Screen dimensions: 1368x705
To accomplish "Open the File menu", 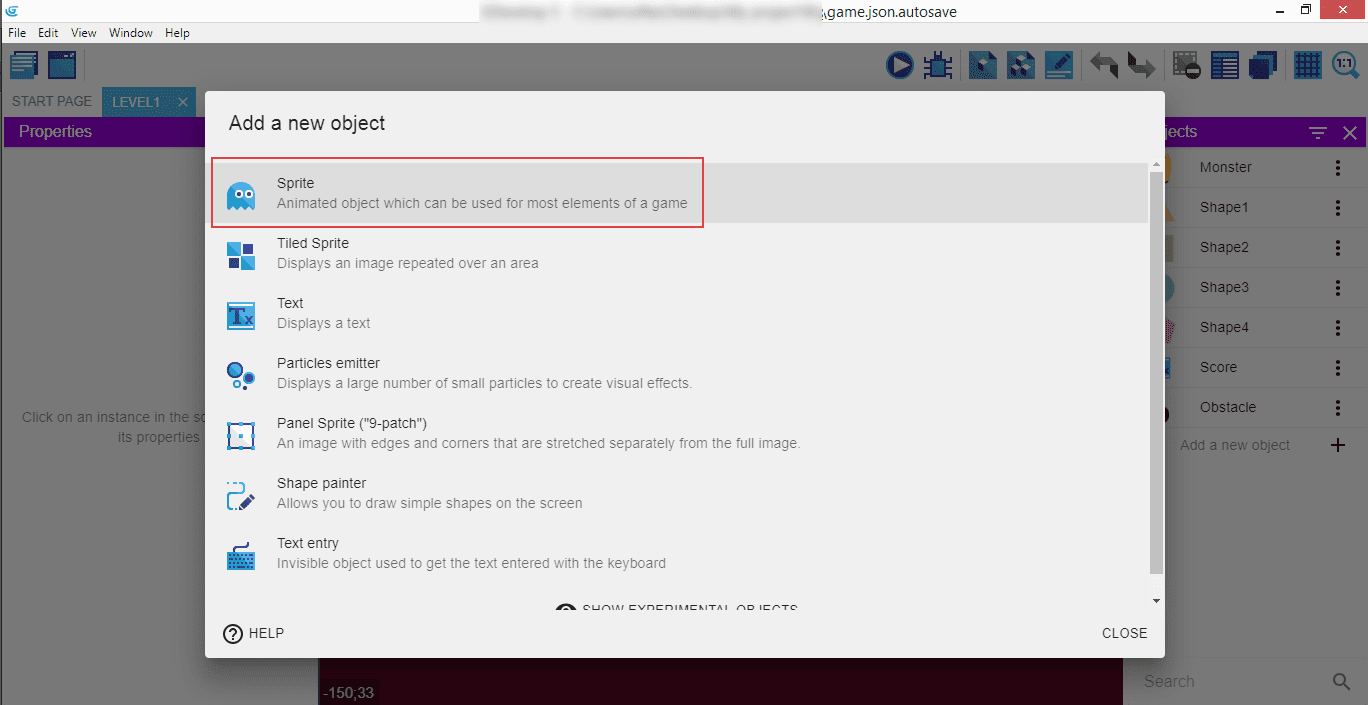I will [17, 33].
